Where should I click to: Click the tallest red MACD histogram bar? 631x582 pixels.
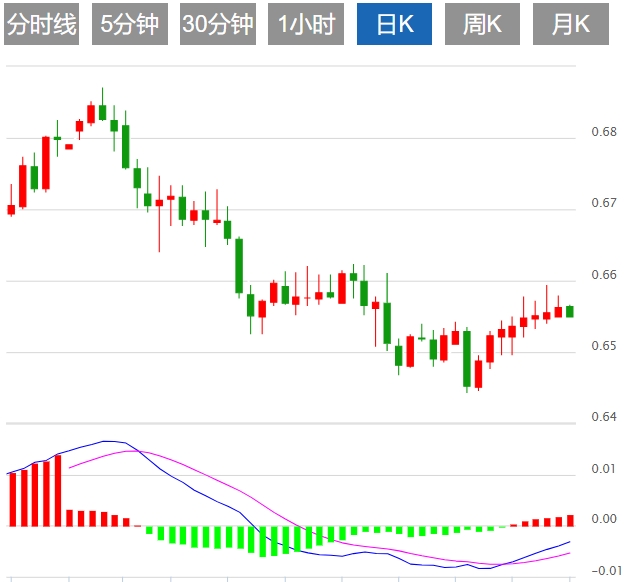pos(58,491)
